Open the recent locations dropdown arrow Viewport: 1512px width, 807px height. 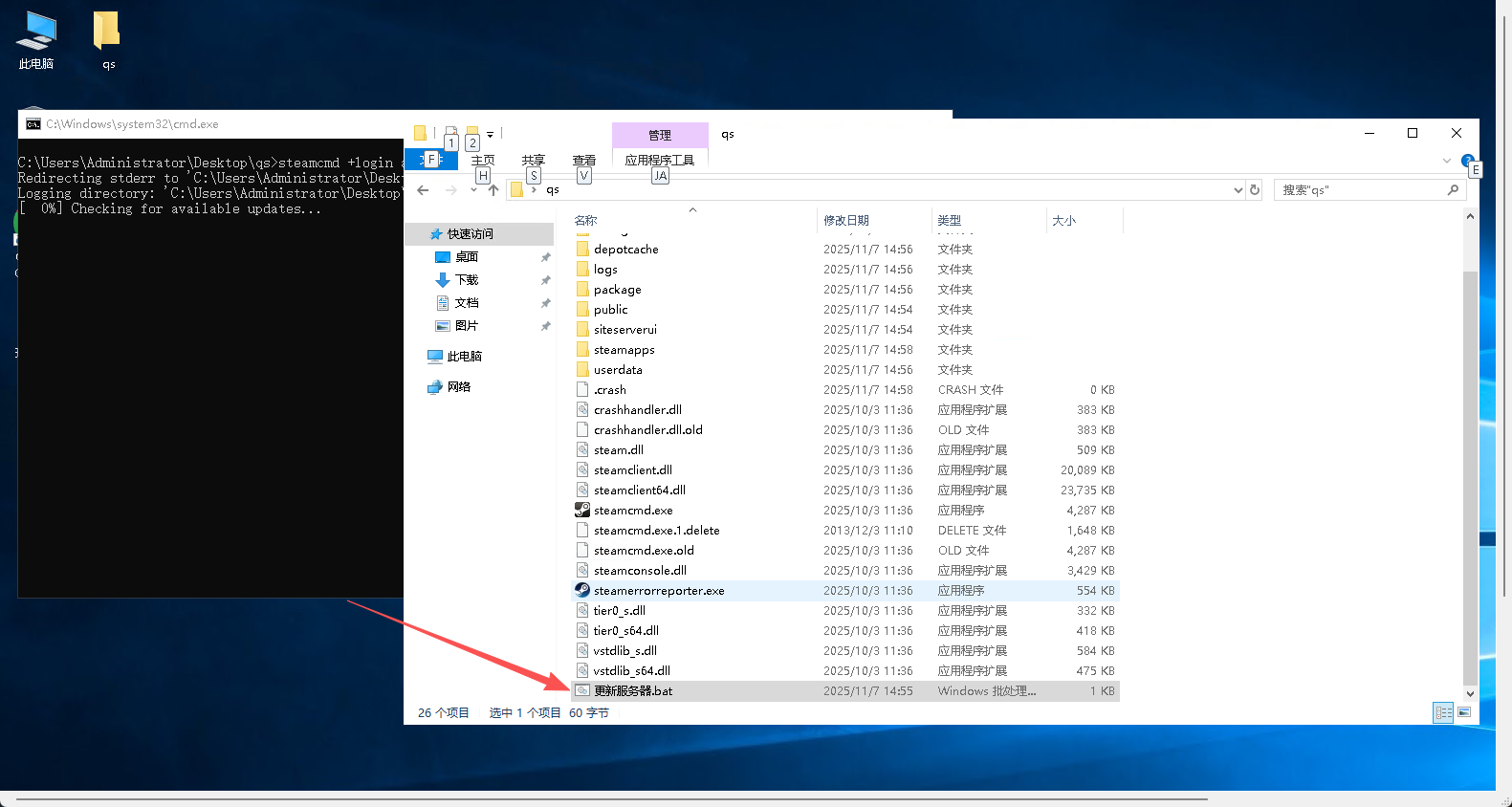pos(473,190)
